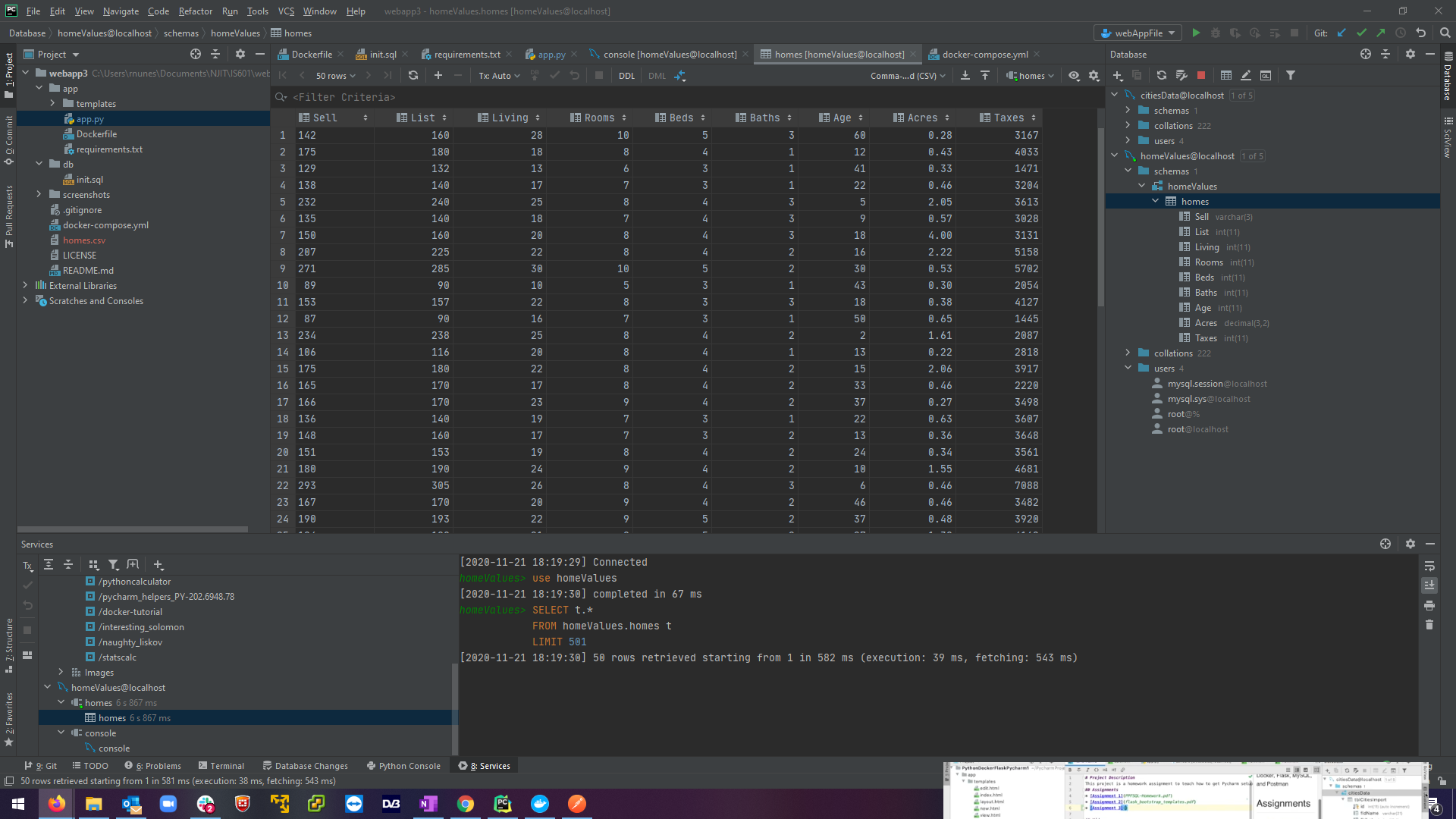Add a new row to the table
The image size is (1456, 819).
(438, 75)
